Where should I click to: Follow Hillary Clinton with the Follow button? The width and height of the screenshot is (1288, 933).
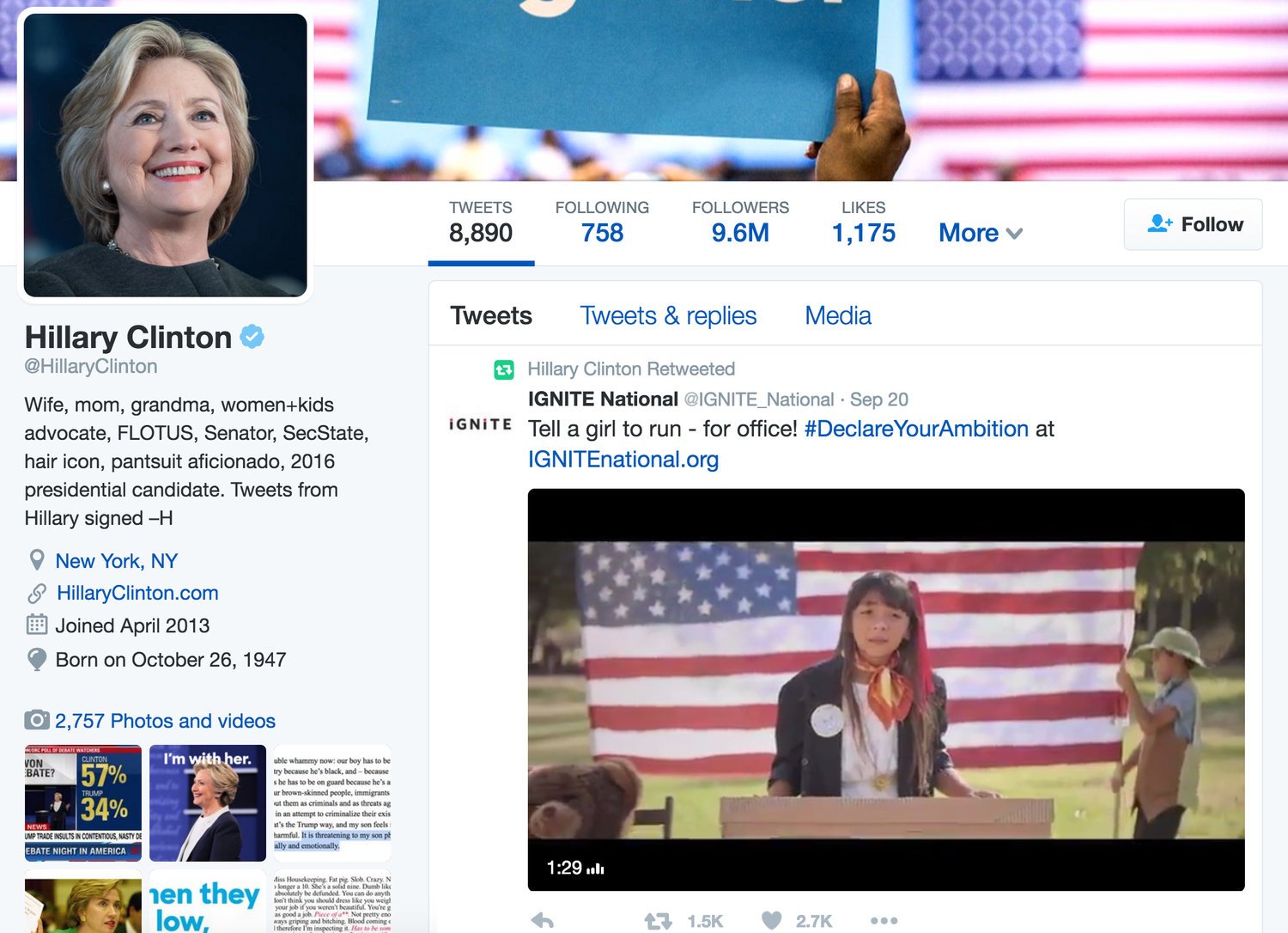pyautogui.click(x=1193, y=224)
